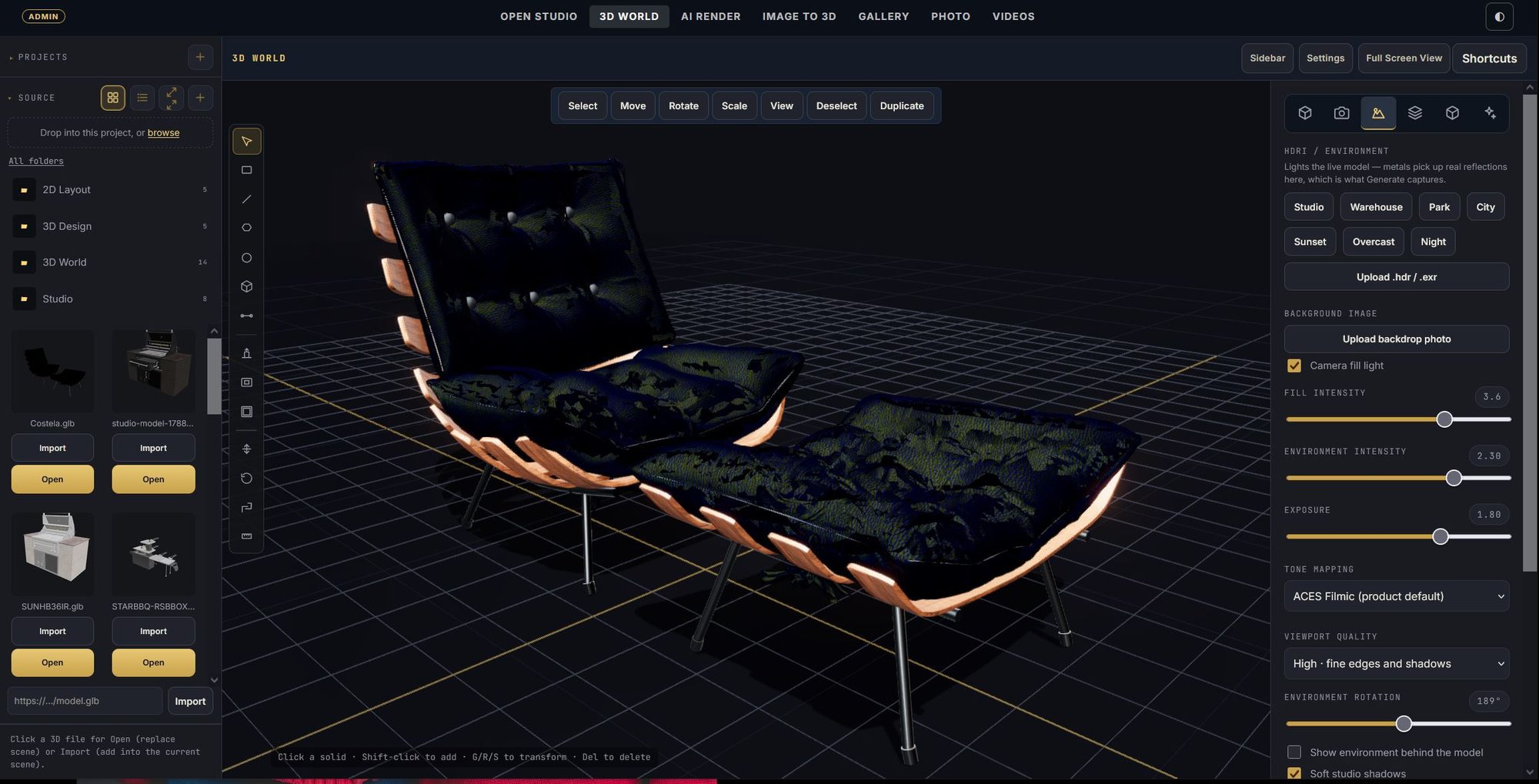The height and width of the screenshot is (784, 1539).
Task: Select the Costela.glb thumbnail
Action: (52, 372)
